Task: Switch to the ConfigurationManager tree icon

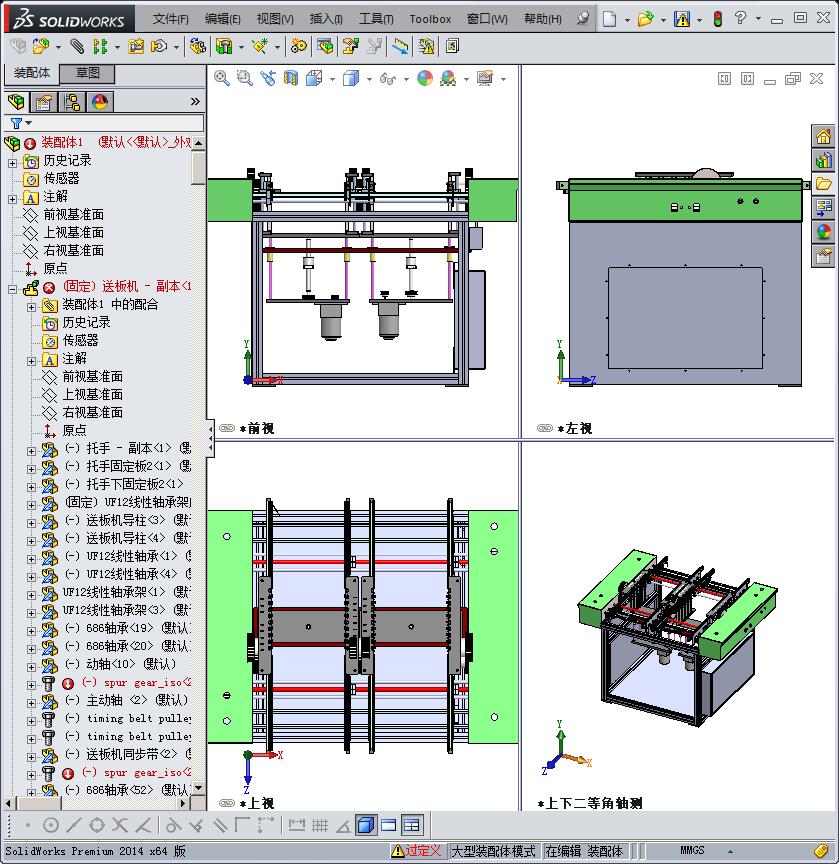Action: pyautogui.click(x=71, y=101)
